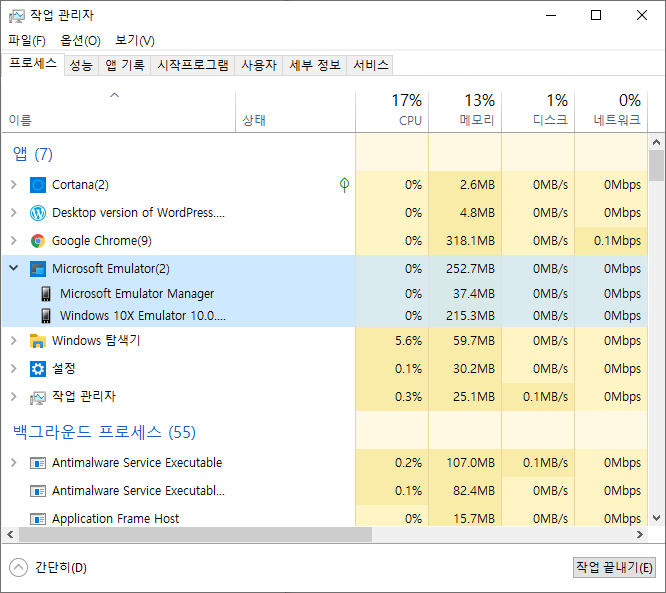Open the 파일(F) menu

coord(27,40)
